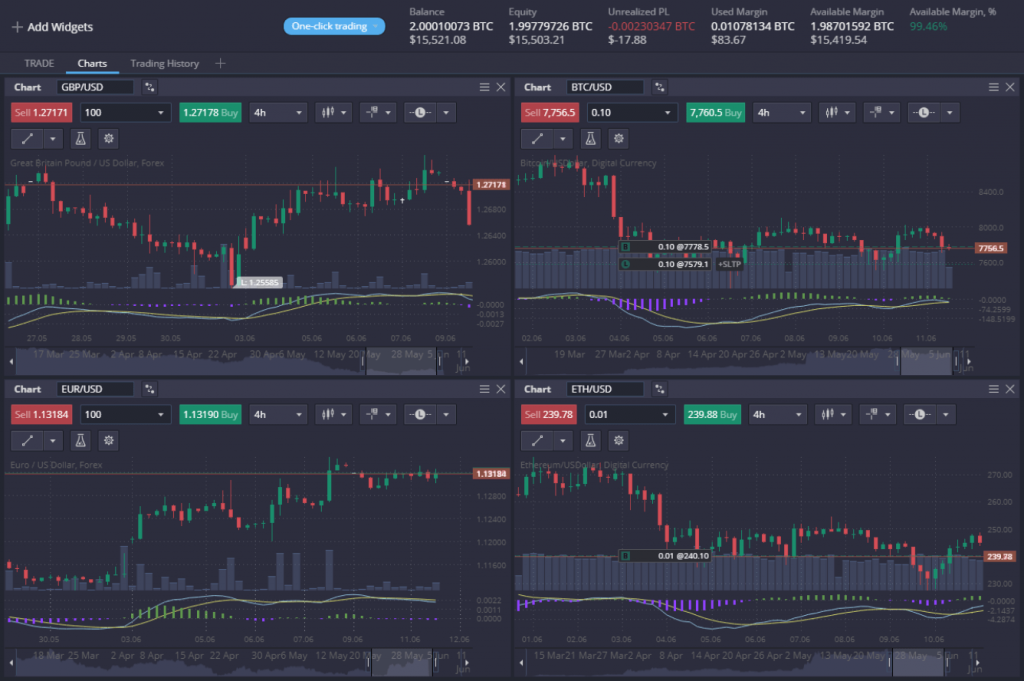
Task: Open gear settings in the BTC/USD chart
Action: point(620,139)
